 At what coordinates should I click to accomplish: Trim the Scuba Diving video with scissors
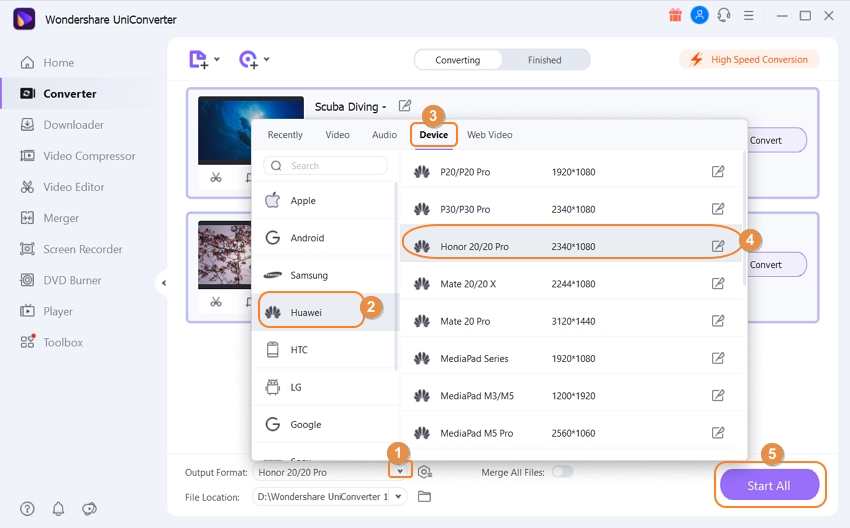click(216, 177)
